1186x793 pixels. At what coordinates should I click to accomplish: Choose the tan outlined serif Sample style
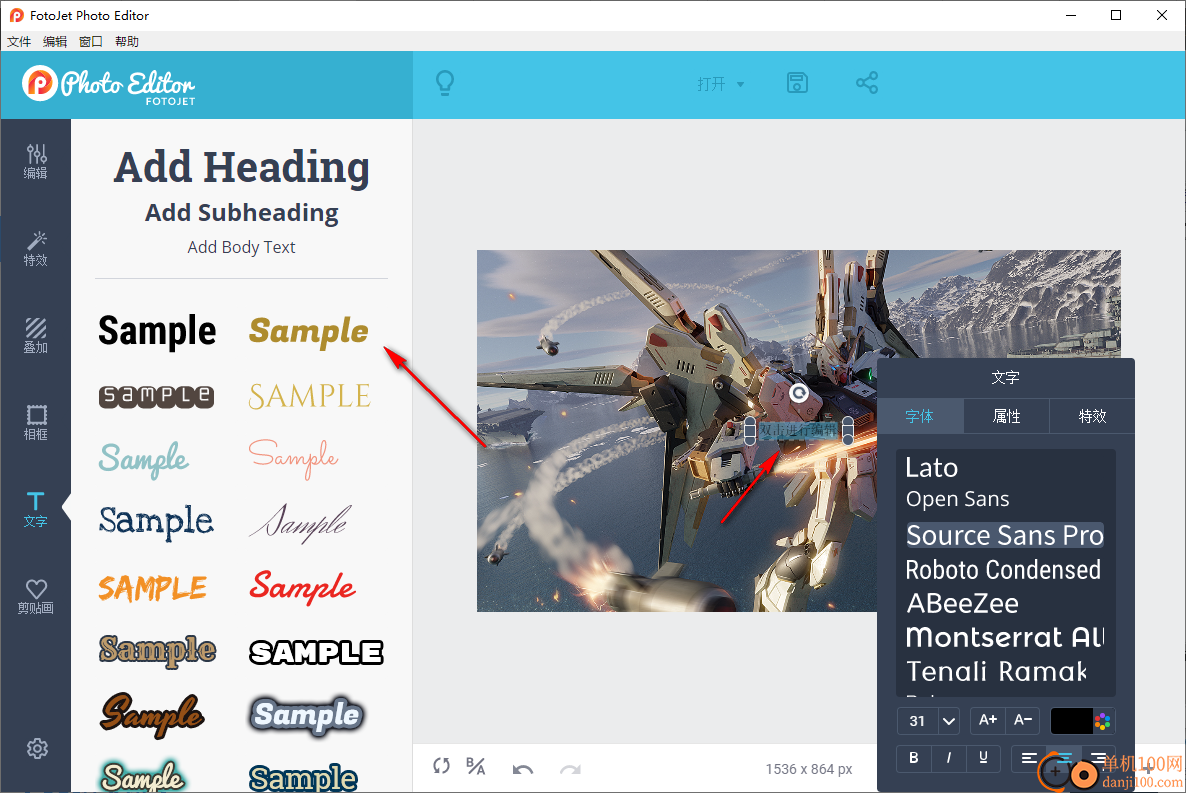pyautogui.click(x=157, y=651)
